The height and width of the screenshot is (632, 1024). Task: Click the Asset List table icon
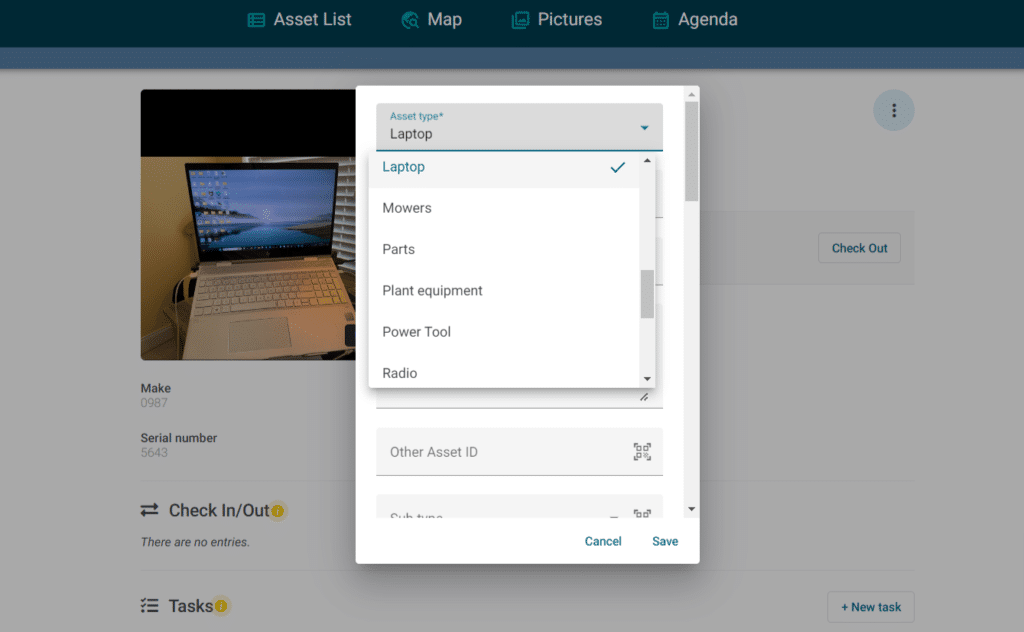pos(256,20)
